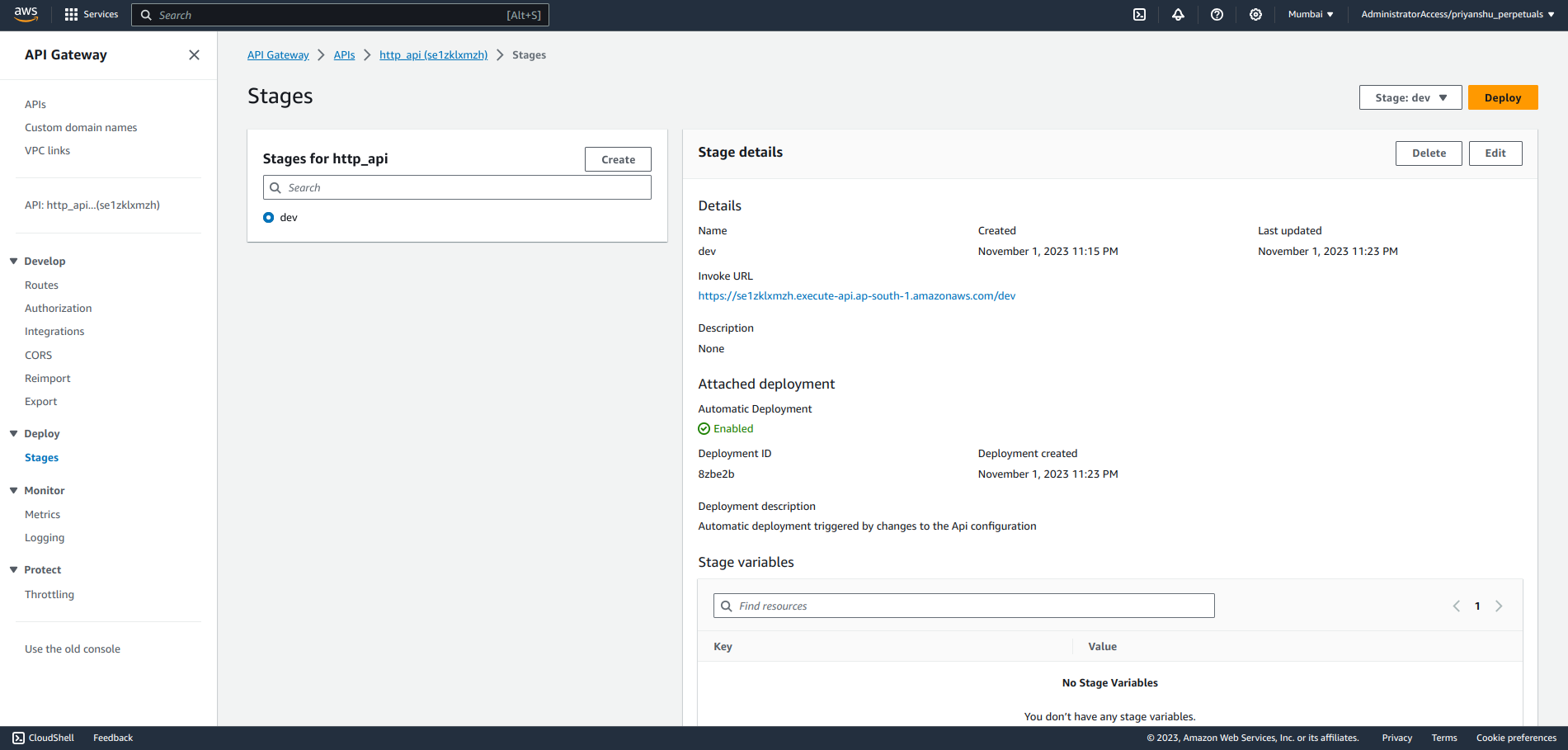Click http_api breadcrumb link
This screenshot has width=1568, height=750.
pyautogui.click(x=433, y=54)
